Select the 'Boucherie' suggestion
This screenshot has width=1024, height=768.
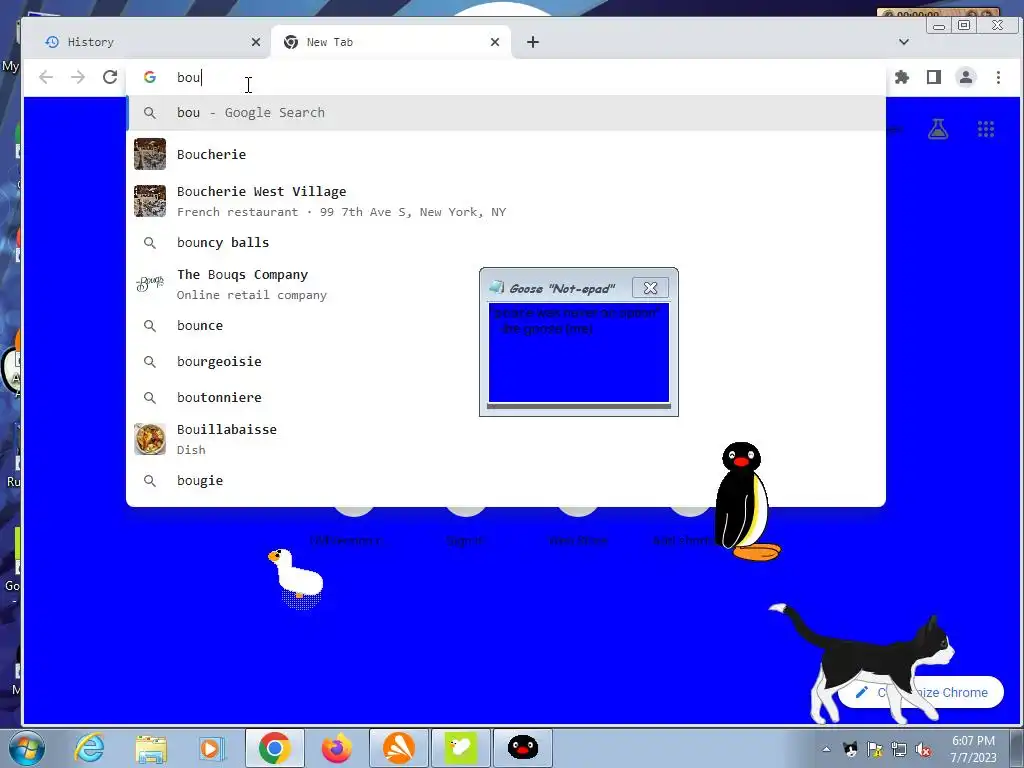505,154
